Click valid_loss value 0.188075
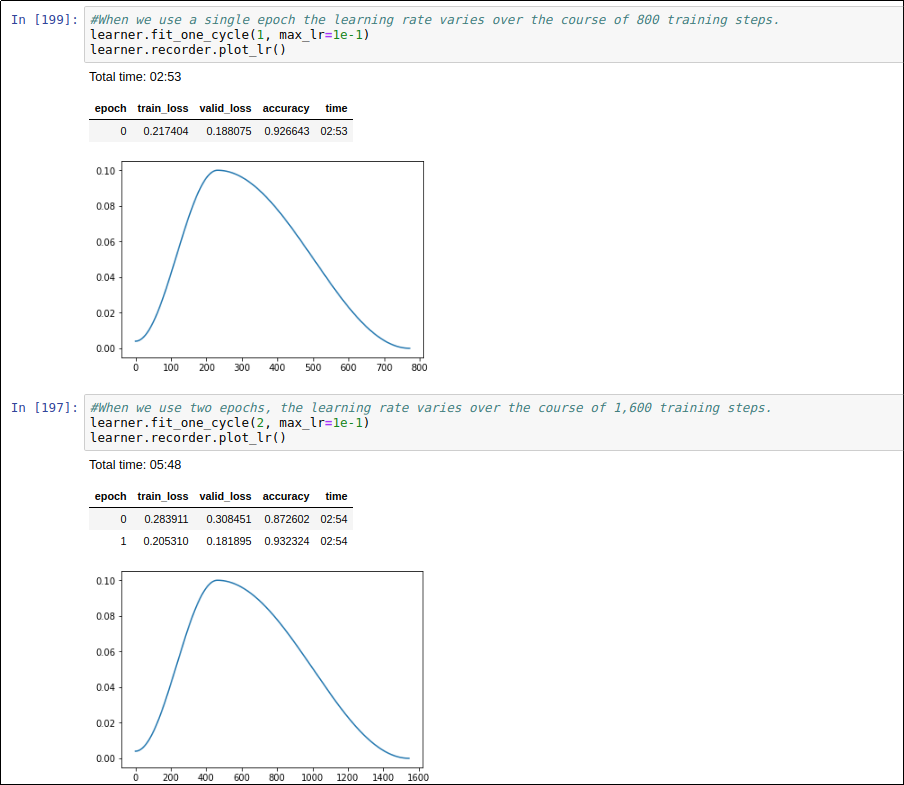This screenshot has height=785, width=904. pos(228,132)
